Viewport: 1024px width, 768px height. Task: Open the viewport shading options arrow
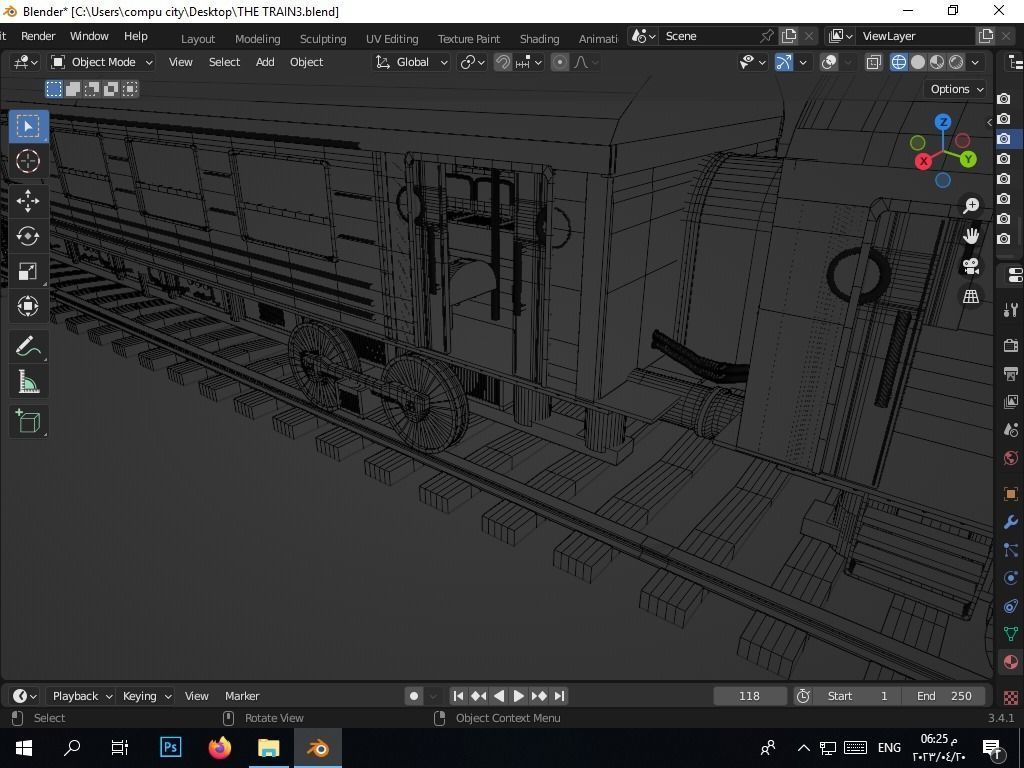[x=975, y=62]
